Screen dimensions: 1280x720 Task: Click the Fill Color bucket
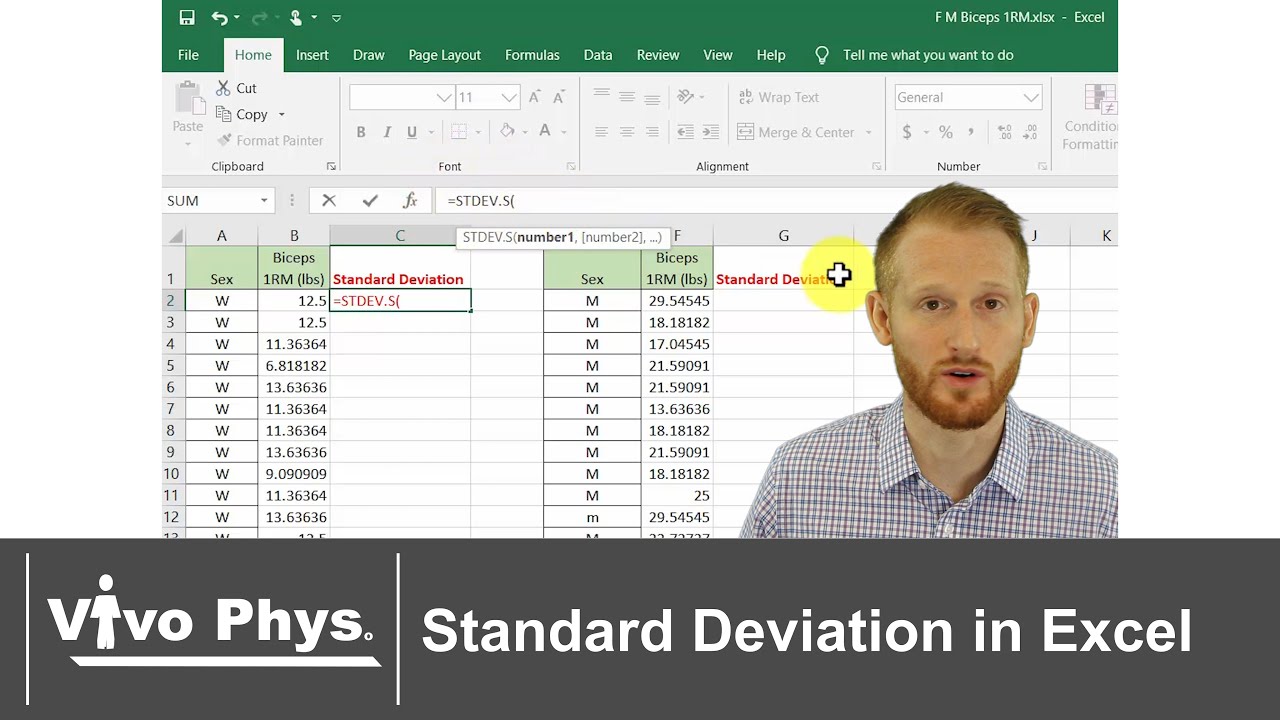[x=508, y=131]
